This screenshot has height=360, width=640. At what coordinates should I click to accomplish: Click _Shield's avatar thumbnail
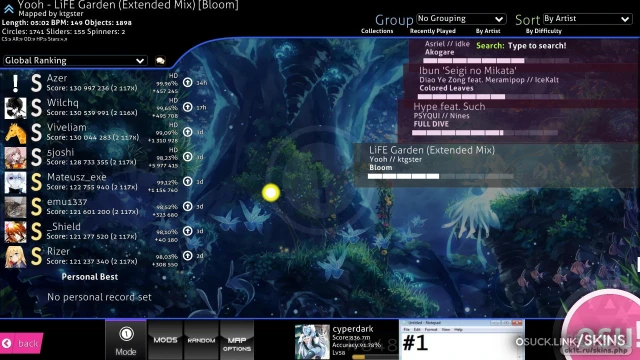(15, 232)
